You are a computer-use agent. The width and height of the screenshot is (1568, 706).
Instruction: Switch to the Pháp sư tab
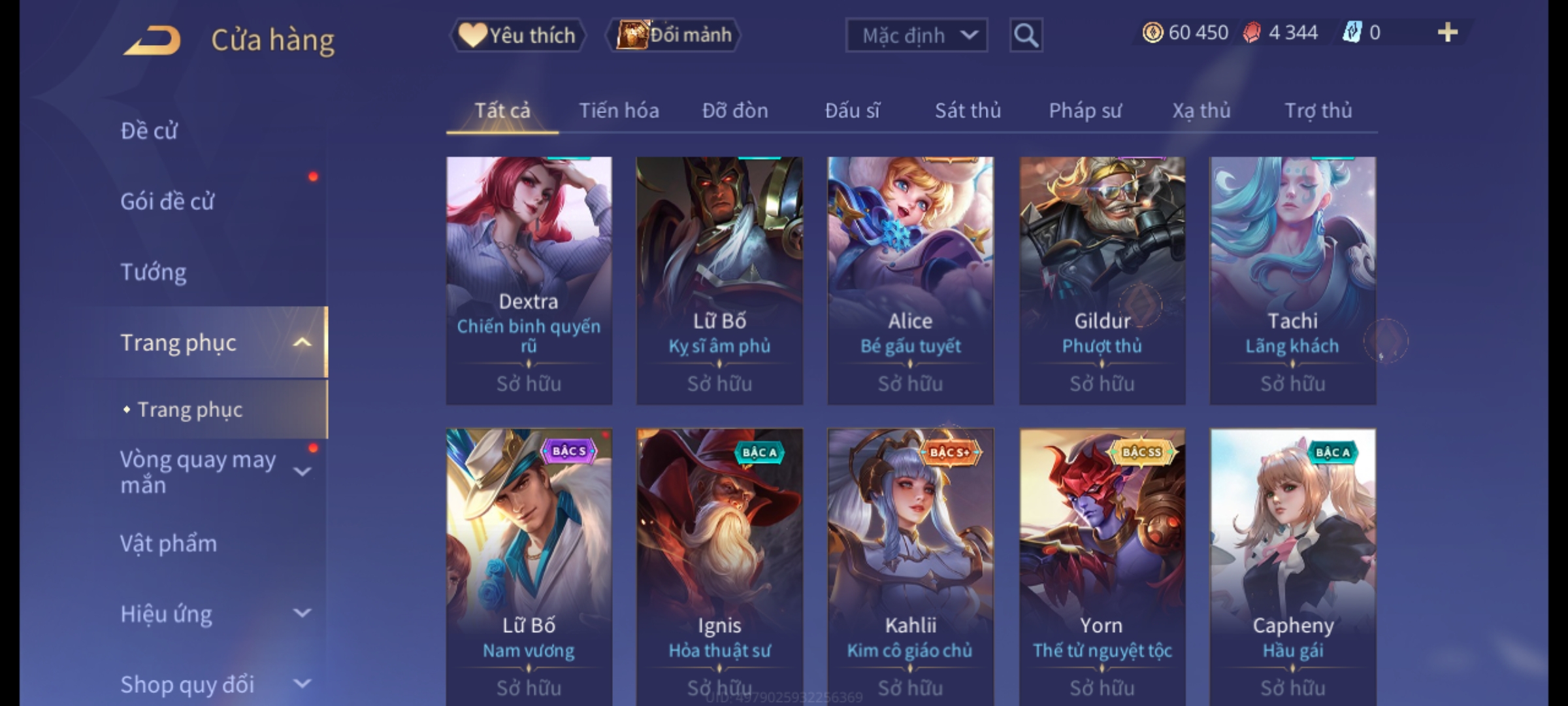(1085, 110)
